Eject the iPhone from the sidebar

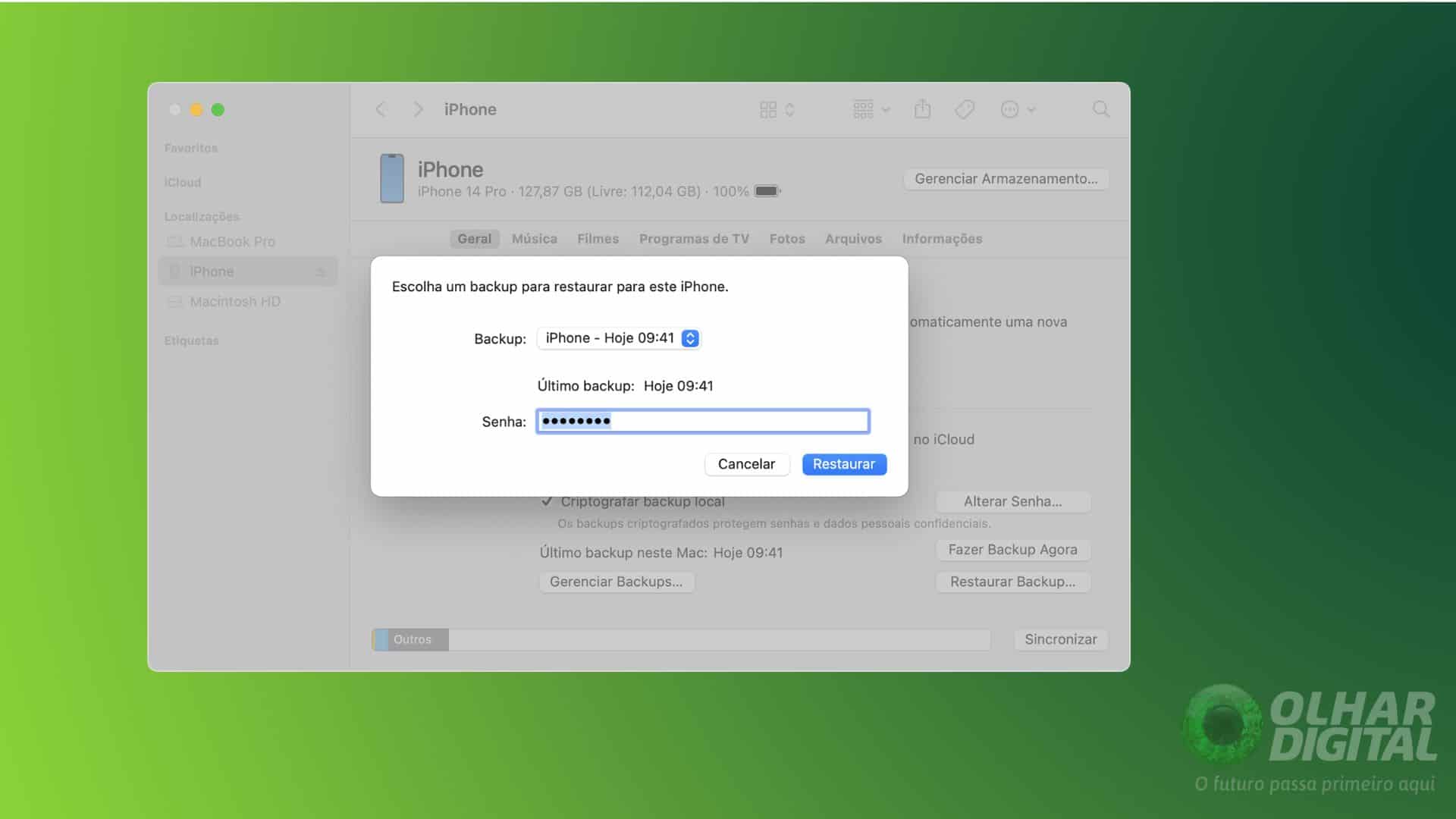pos(320,271)
